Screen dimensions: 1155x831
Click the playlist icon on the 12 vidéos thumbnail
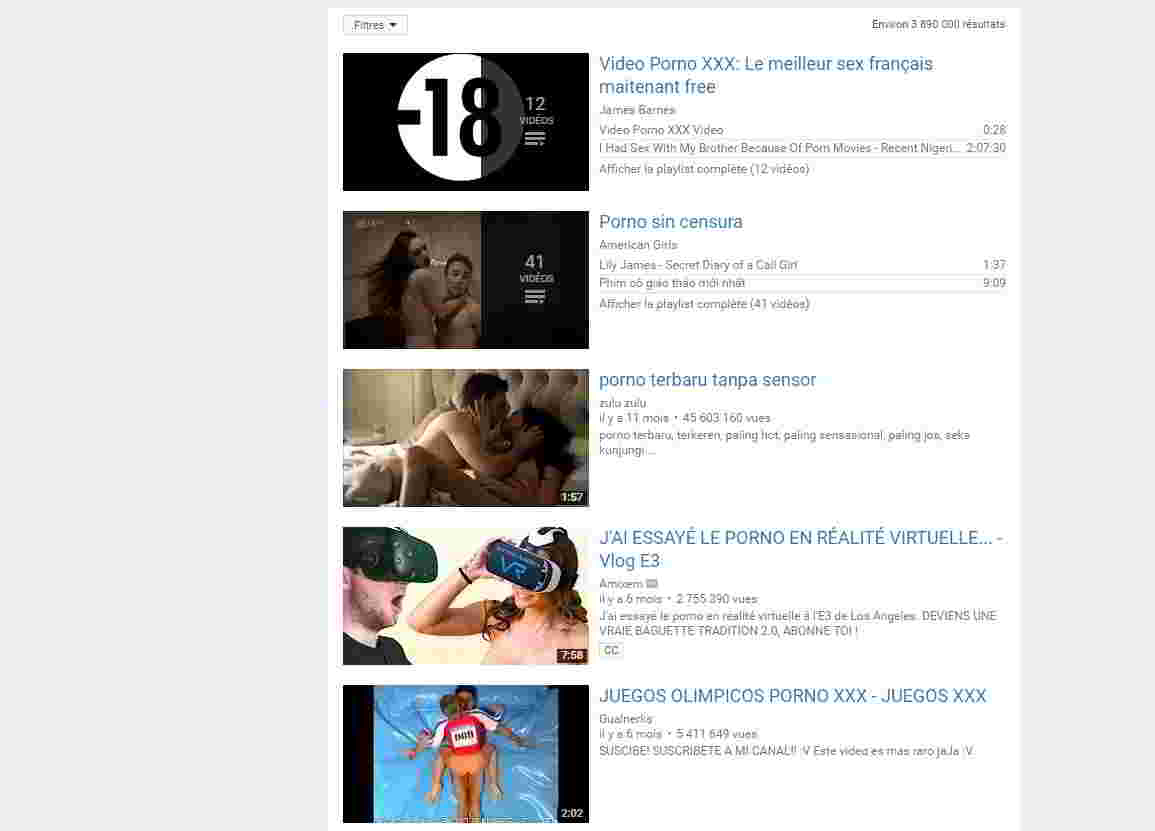(x=535, y=139)
